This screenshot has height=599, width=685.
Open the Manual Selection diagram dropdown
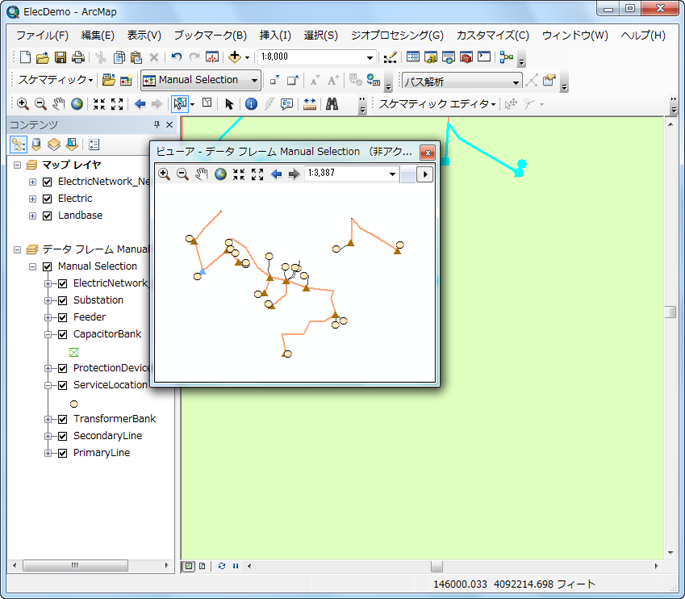(254, 80)
